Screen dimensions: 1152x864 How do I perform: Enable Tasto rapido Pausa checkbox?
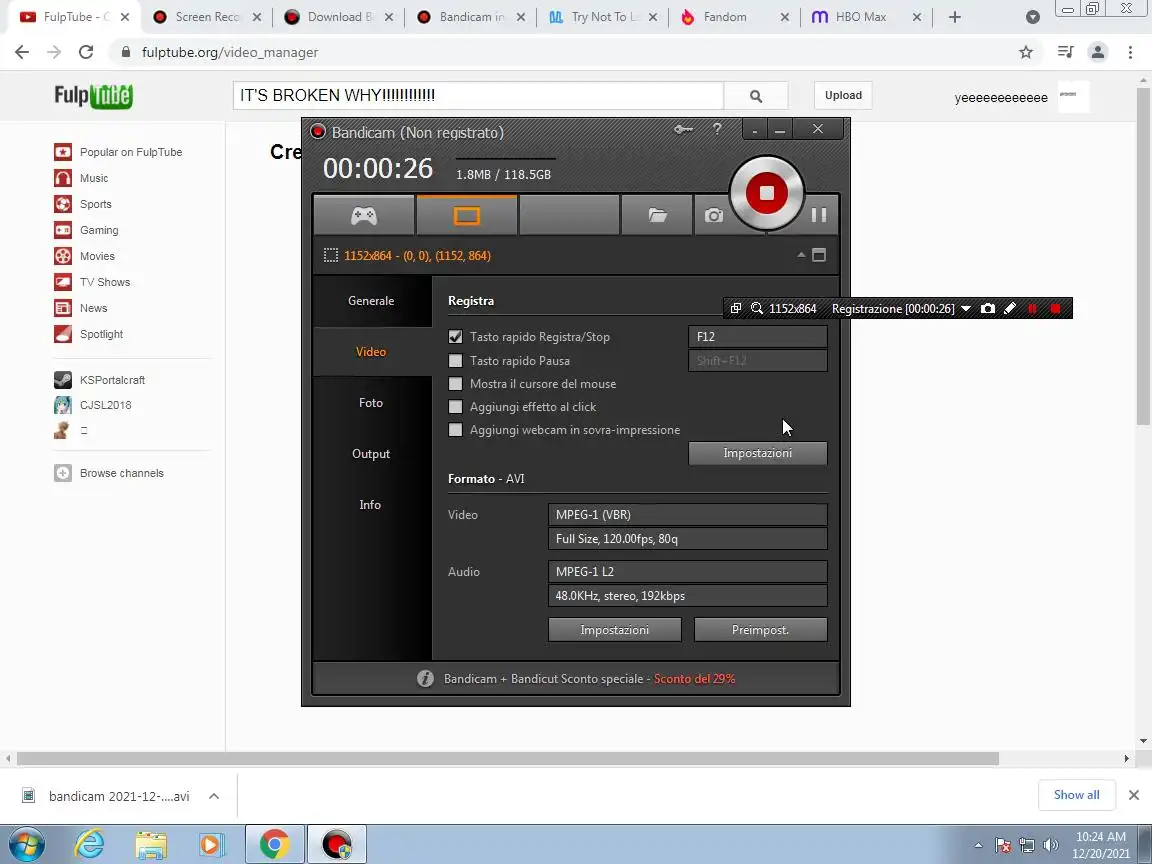click(456, 361)
